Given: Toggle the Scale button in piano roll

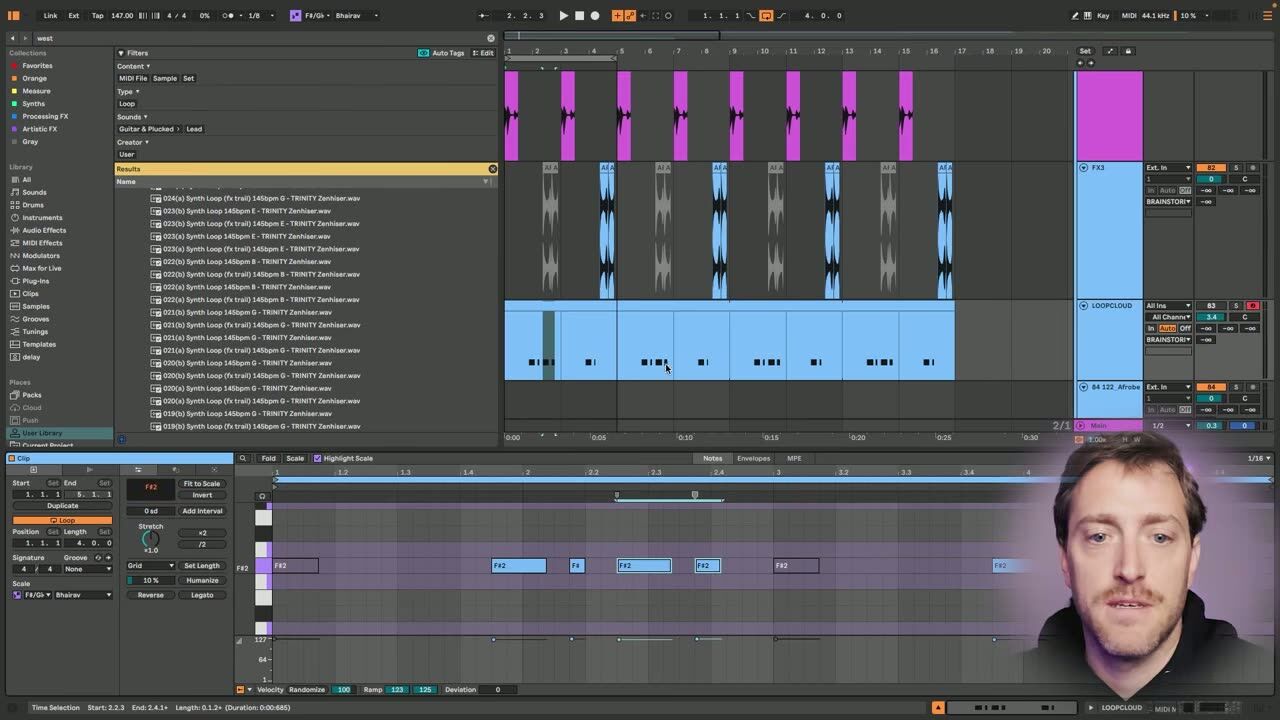Looking at the screenshot, I should pyautogui.click(x=295, y=458).
